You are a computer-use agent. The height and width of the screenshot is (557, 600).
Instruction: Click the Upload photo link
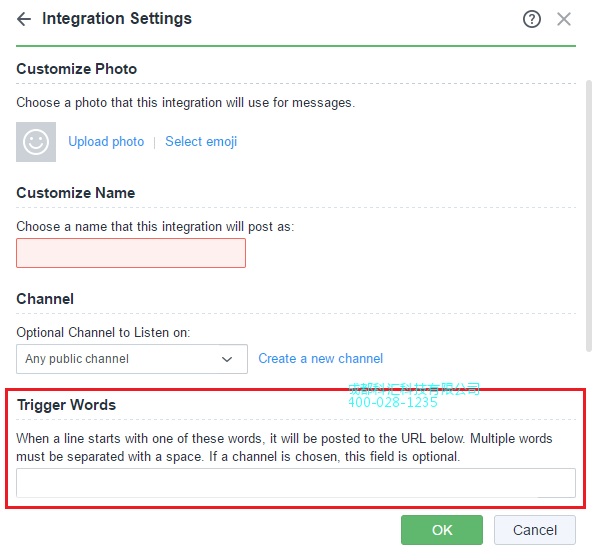click(106, 142)
